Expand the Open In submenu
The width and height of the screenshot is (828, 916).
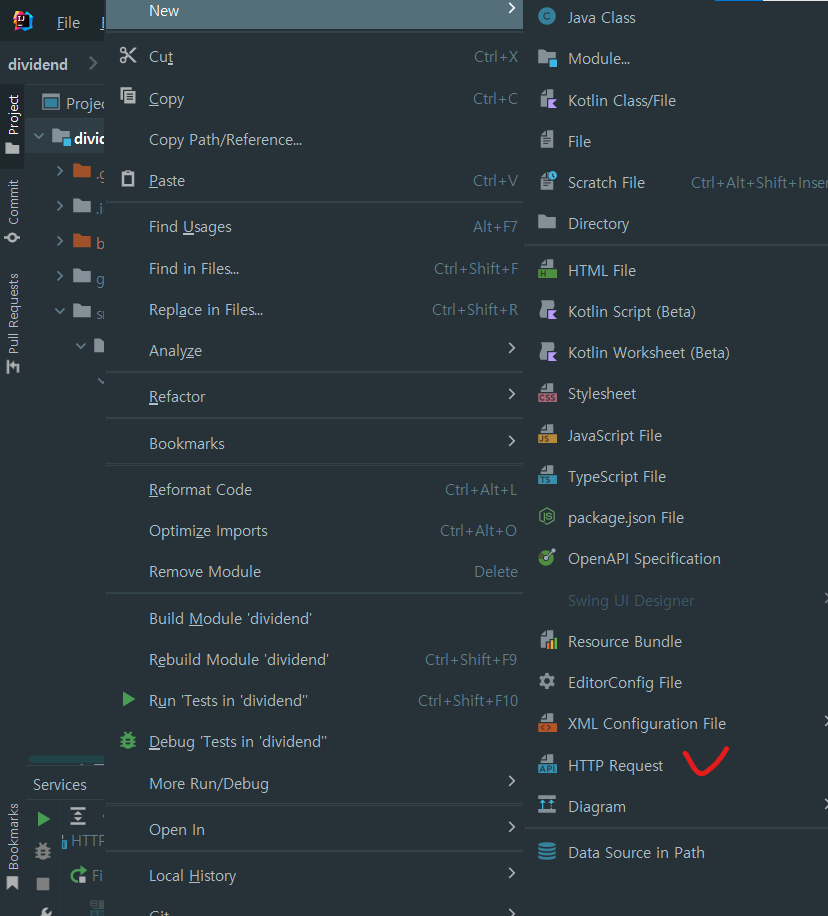coord(176,828)
